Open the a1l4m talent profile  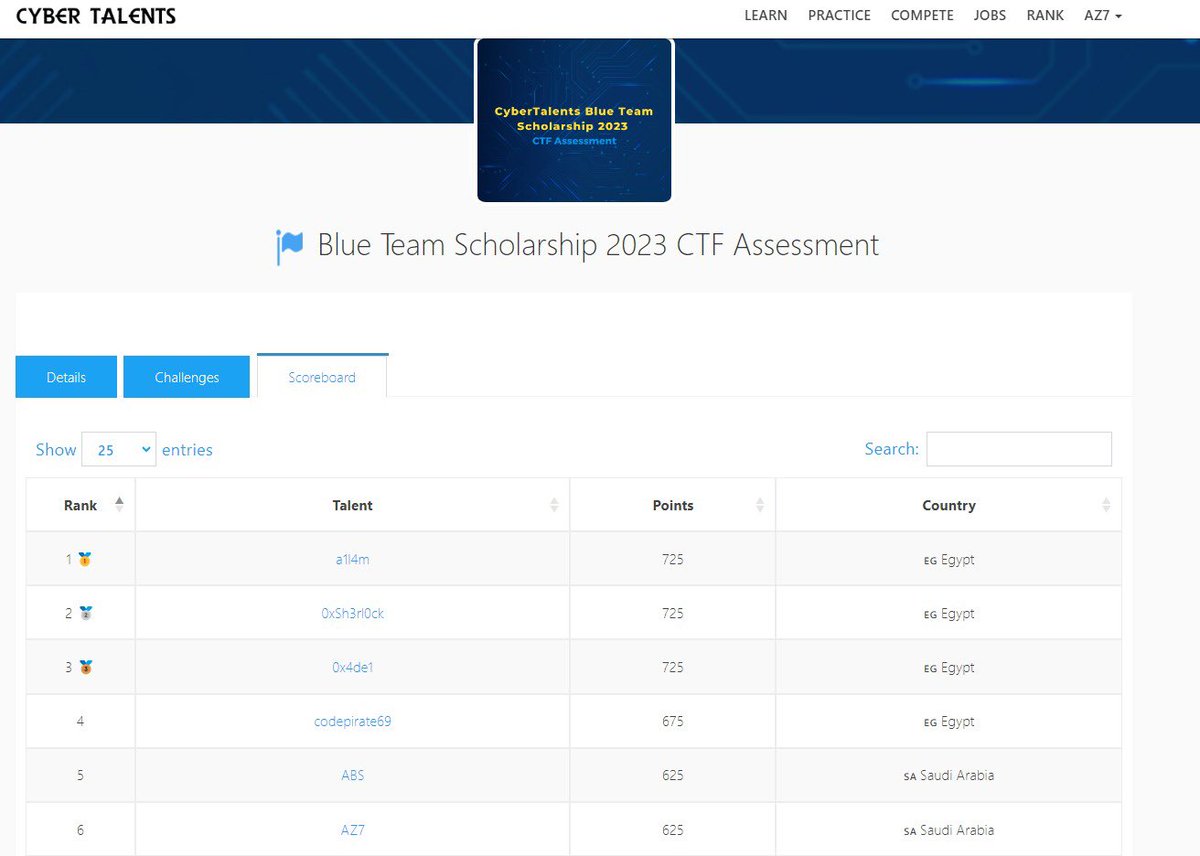click(x=353, y=559)
